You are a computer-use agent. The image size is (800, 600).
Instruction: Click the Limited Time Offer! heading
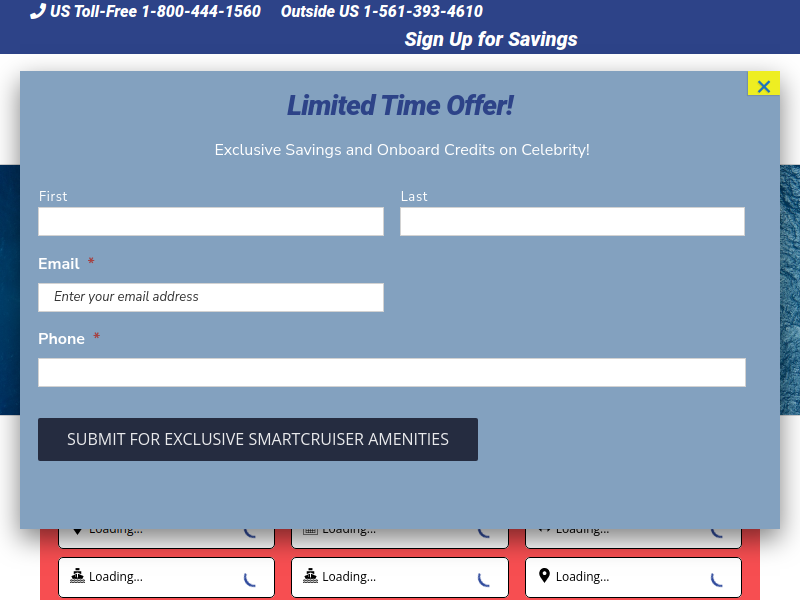(x=400, y=106)
